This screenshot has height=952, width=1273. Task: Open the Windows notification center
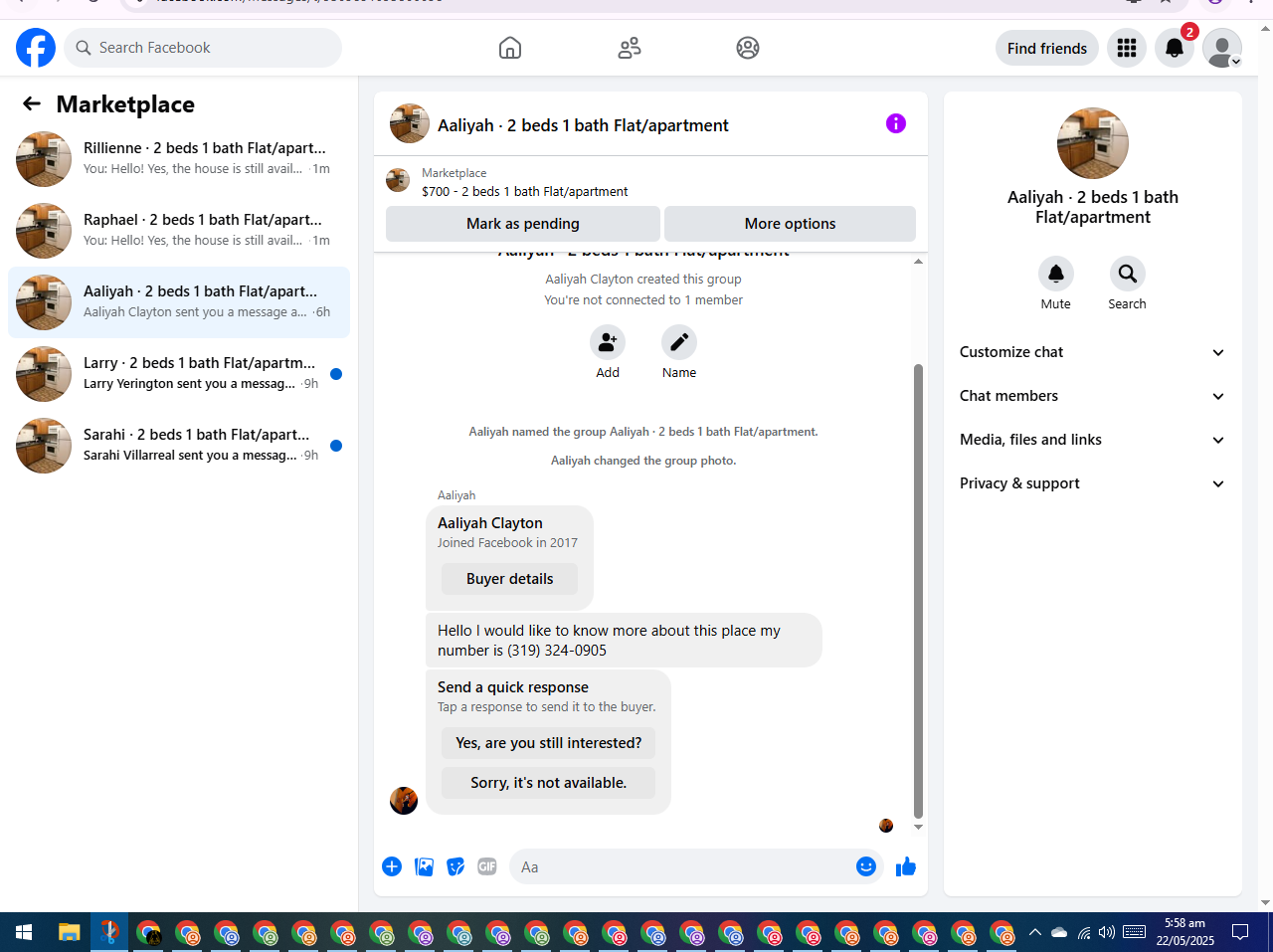pyautogui.click(x=1240, y=932)
